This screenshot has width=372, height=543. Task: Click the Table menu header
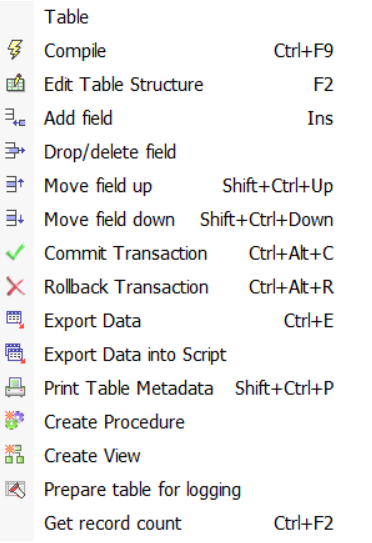[67, 17]
